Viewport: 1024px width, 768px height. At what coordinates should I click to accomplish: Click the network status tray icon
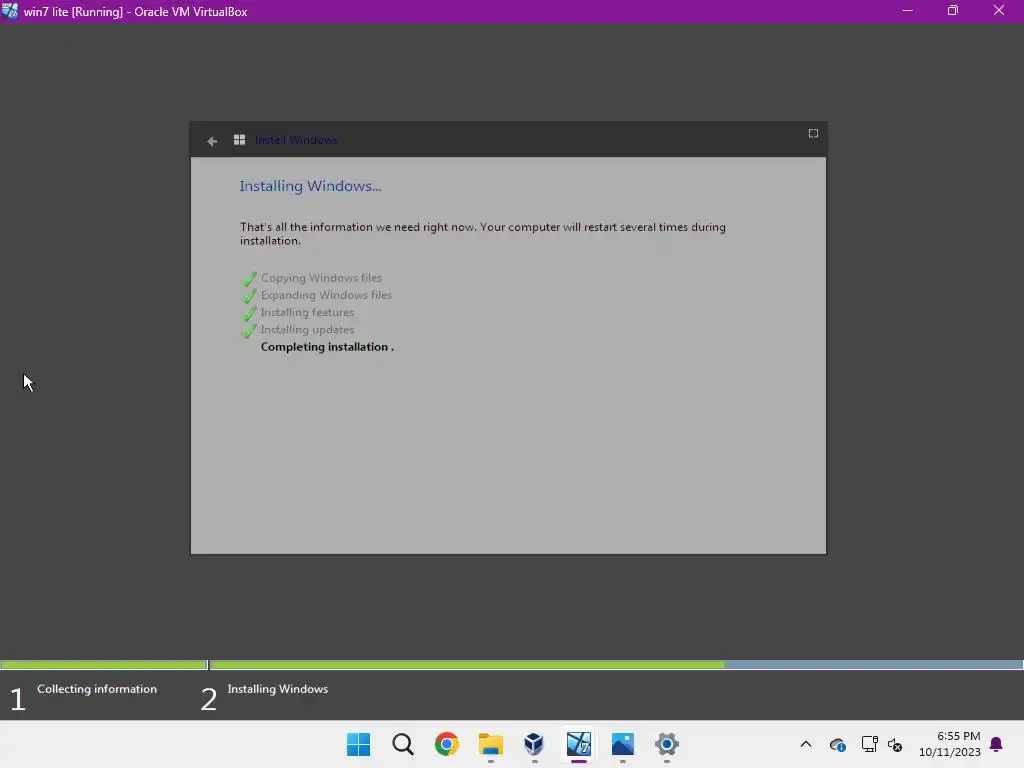(x=869, y=744)
